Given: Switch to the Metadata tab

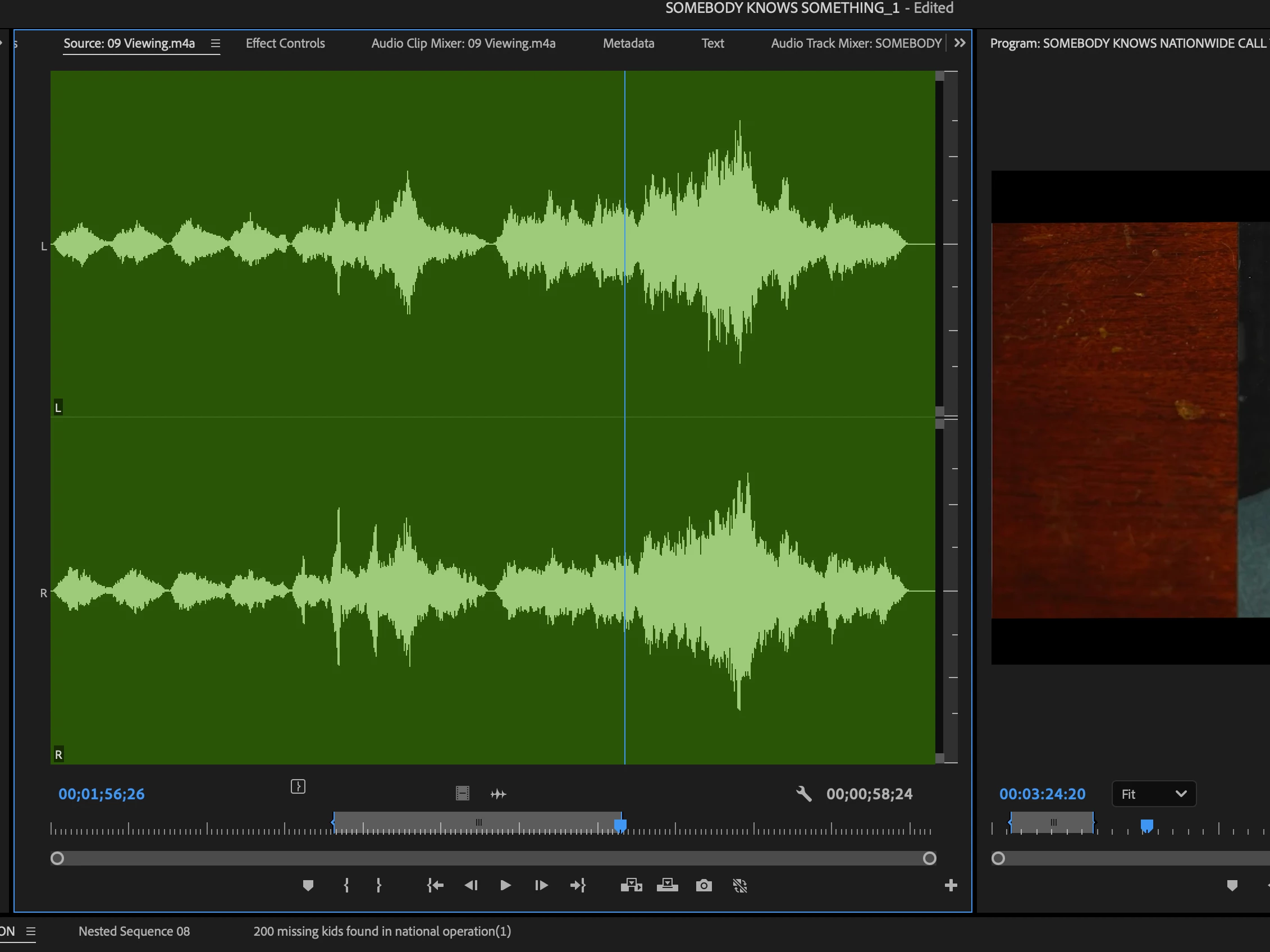Looking at the screenshot, I should [628, 43].
